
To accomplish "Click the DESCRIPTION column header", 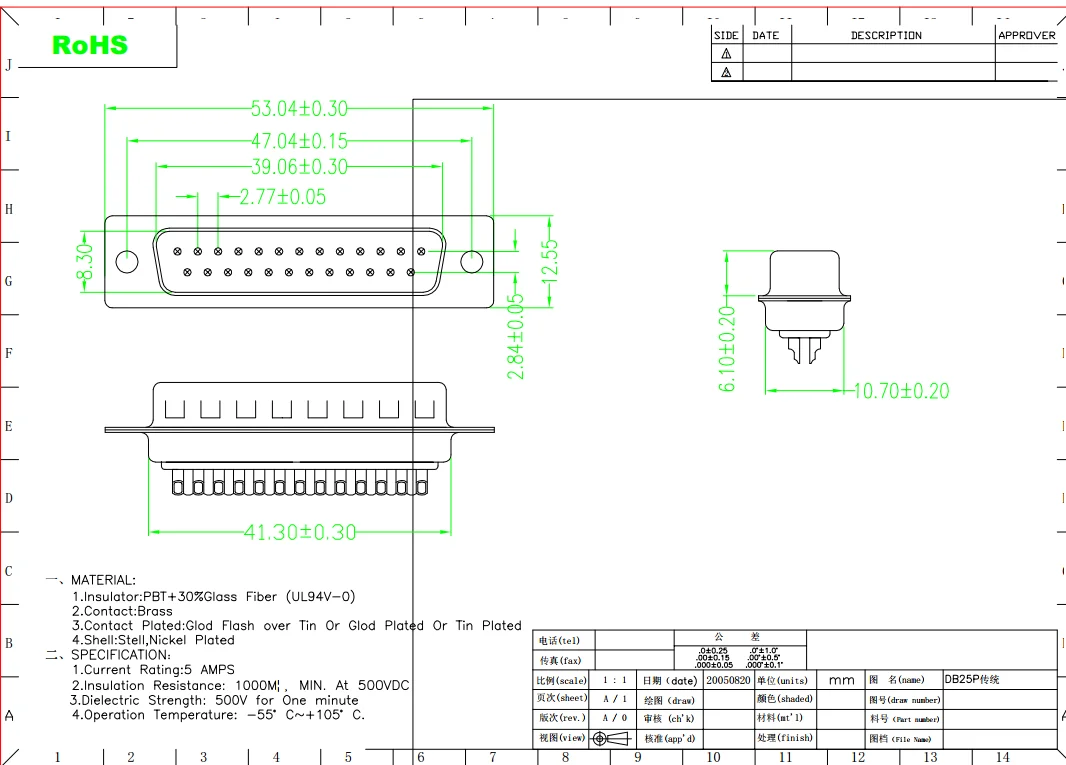I will pos(886,35).
